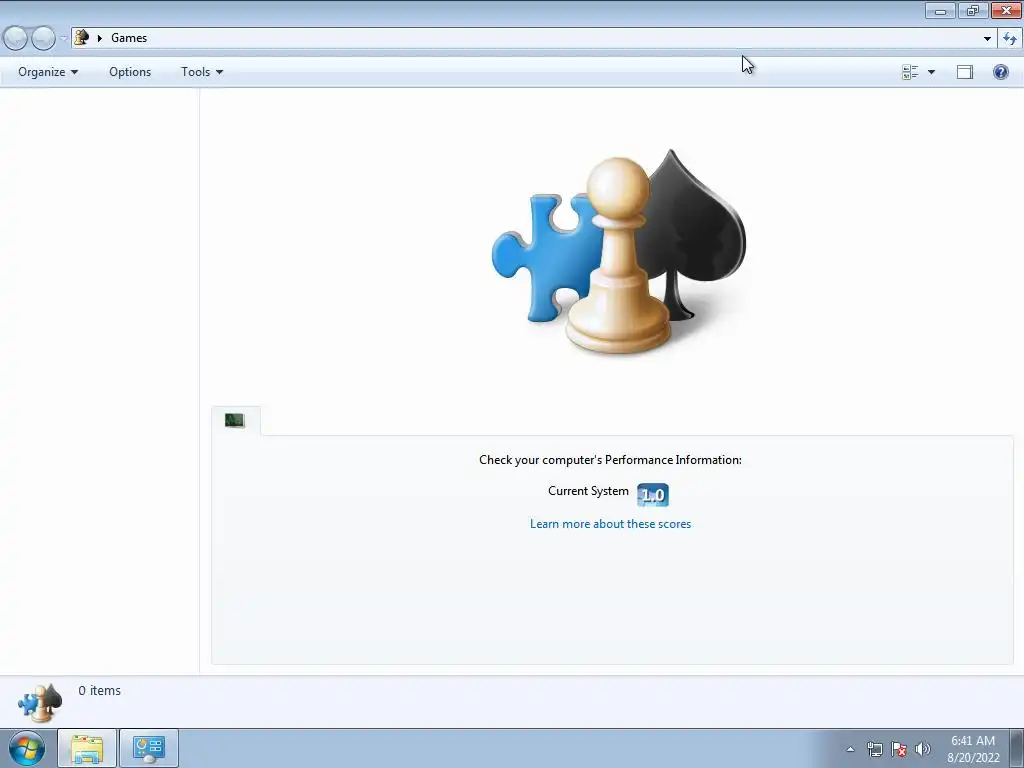Viewport: 1024px width, 768px height.
Task: Click the volume speaker tray icon
Action: click(x=923, y=749)
